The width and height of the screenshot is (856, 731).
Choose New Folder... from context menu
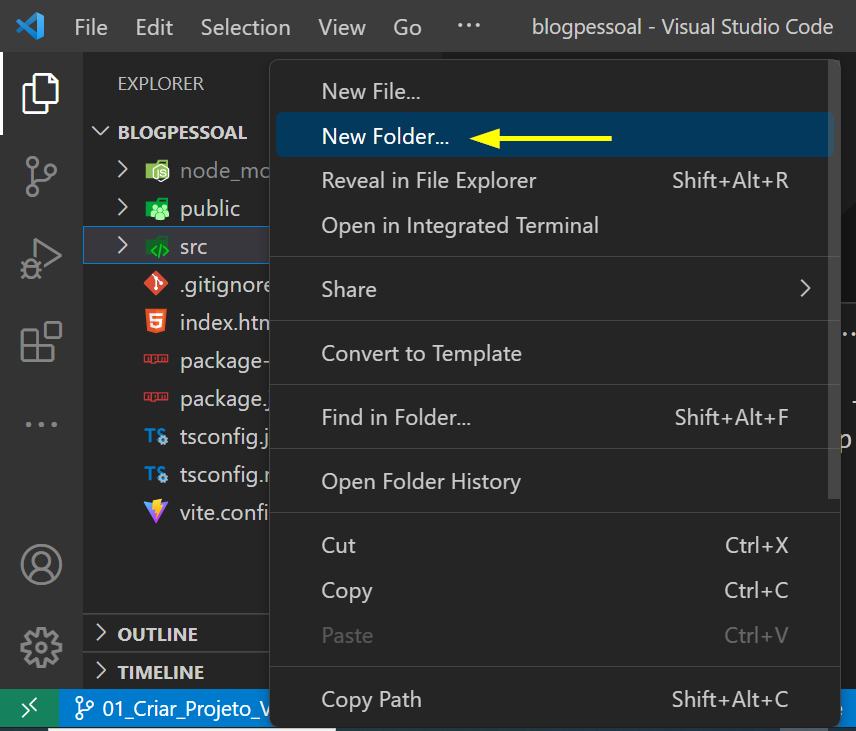[385, 137]
